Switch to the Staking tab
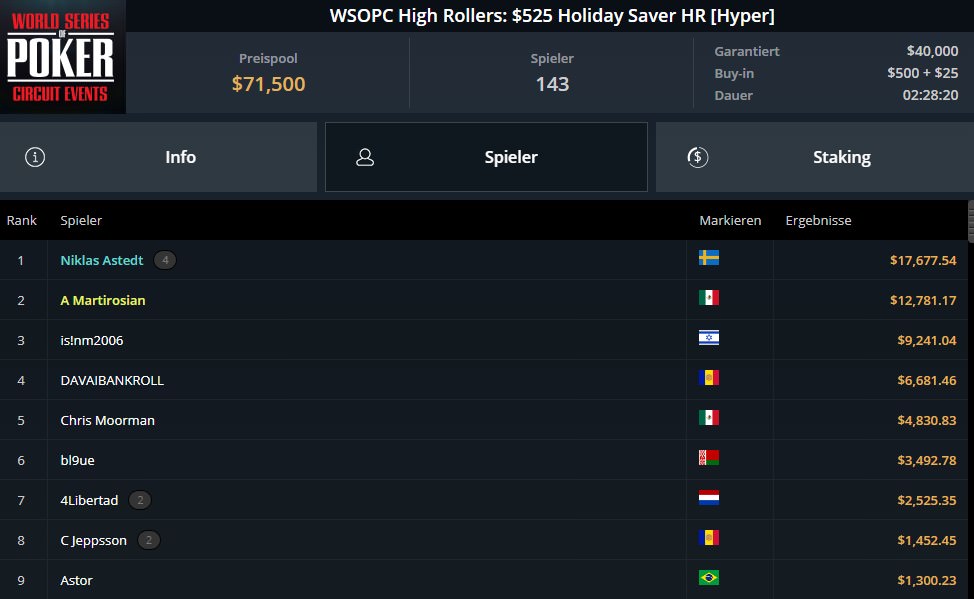This screenshot has width=974, height=599. click(x=815, y=157)
